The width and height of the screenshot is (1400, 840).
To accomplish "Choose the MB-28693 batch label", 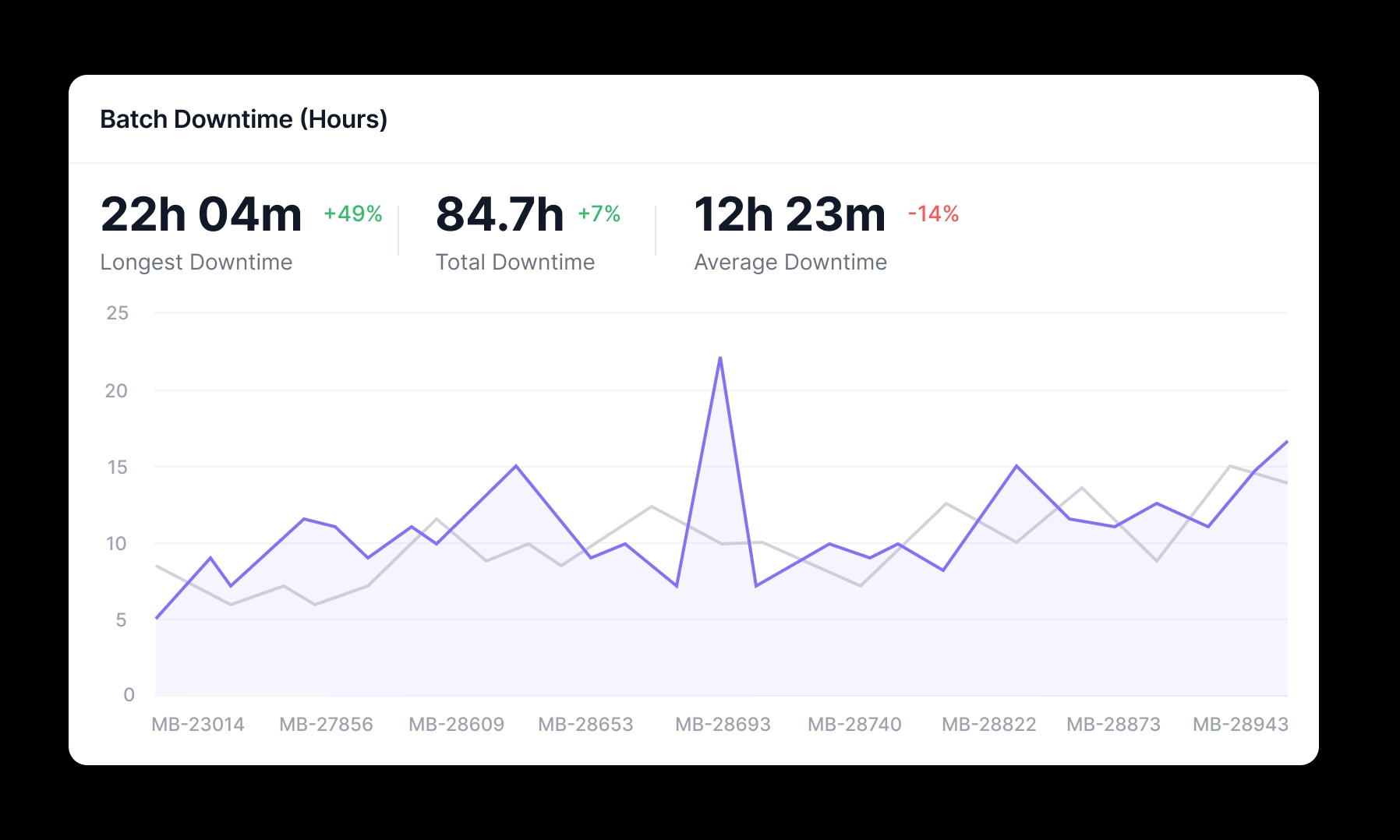I will click(723, 725).
